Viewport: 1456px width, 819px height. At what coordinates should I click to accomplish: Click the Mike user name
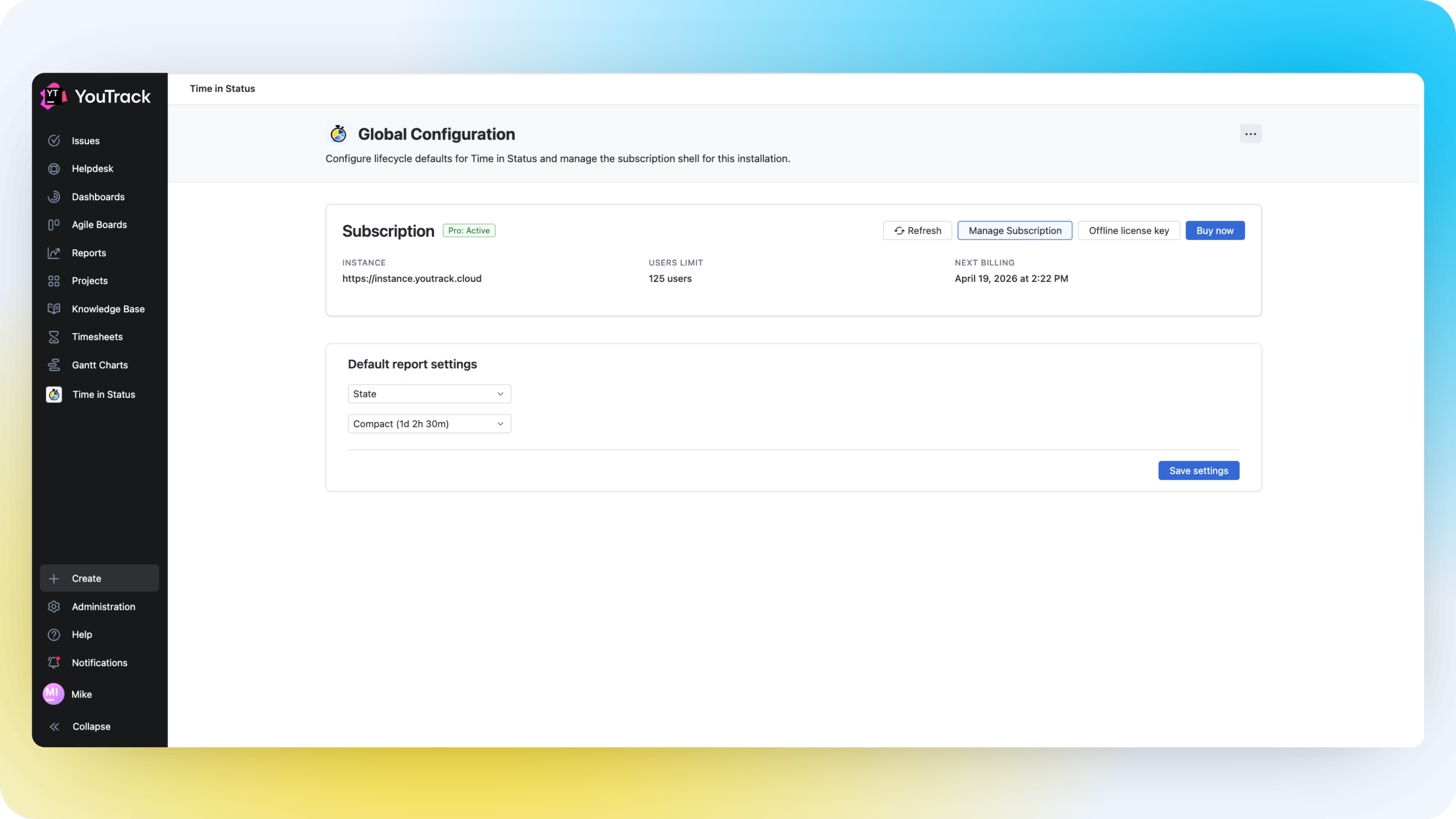pos(82,694)
